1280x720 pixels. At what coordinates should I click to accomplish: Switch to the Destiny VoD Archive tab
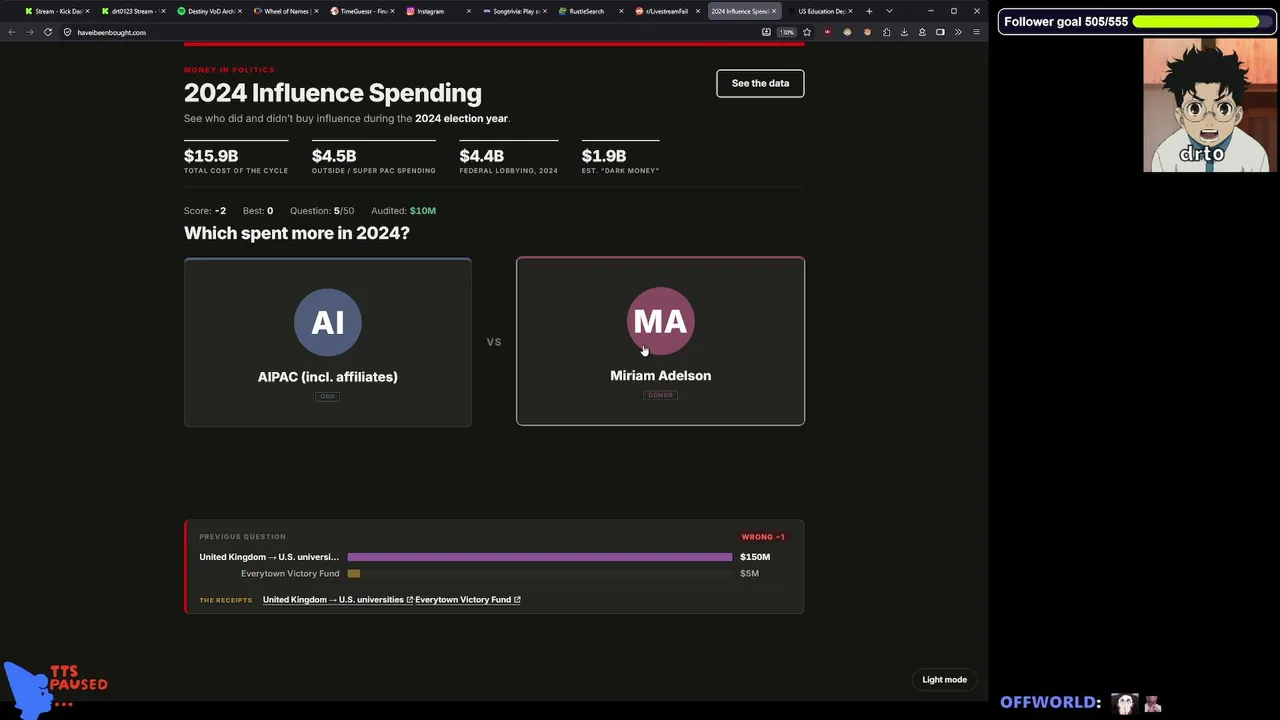pyautogui.click(x=210, y=11)
